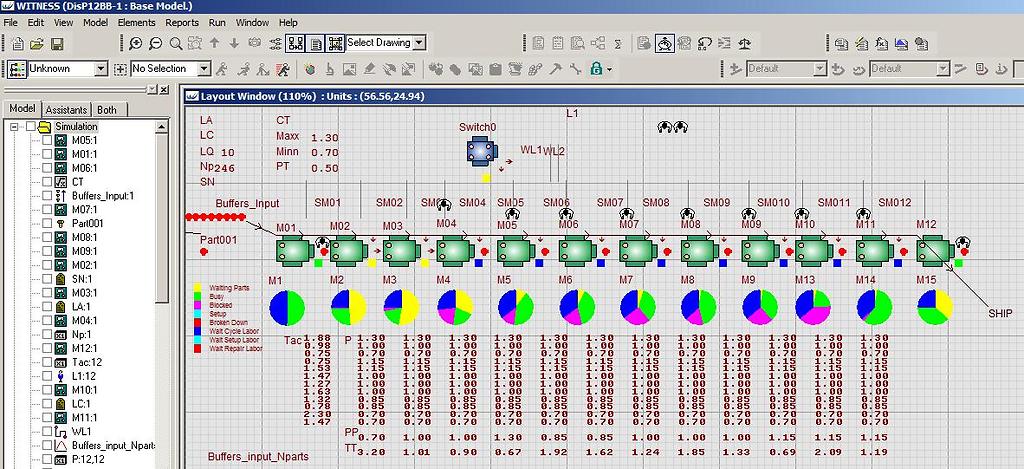Open the Reports menu
1024x469 pixels.
tap(182, 22)
